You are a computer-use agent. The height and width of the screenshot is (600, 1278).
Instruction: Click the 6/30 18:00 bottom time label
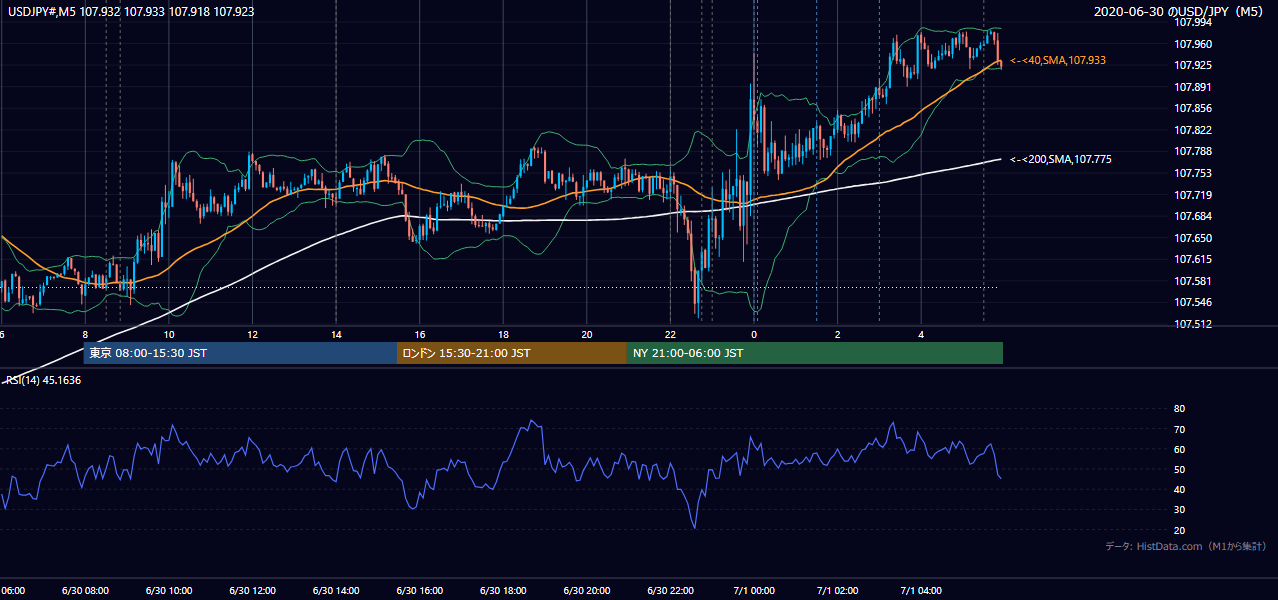pyautogui.click(x=503, y=591)
